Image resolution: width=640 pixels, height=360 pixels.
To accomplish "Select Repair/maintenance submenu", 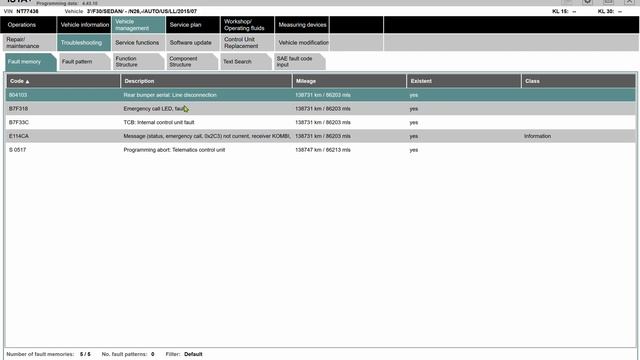I will click(x=29, y=42).
